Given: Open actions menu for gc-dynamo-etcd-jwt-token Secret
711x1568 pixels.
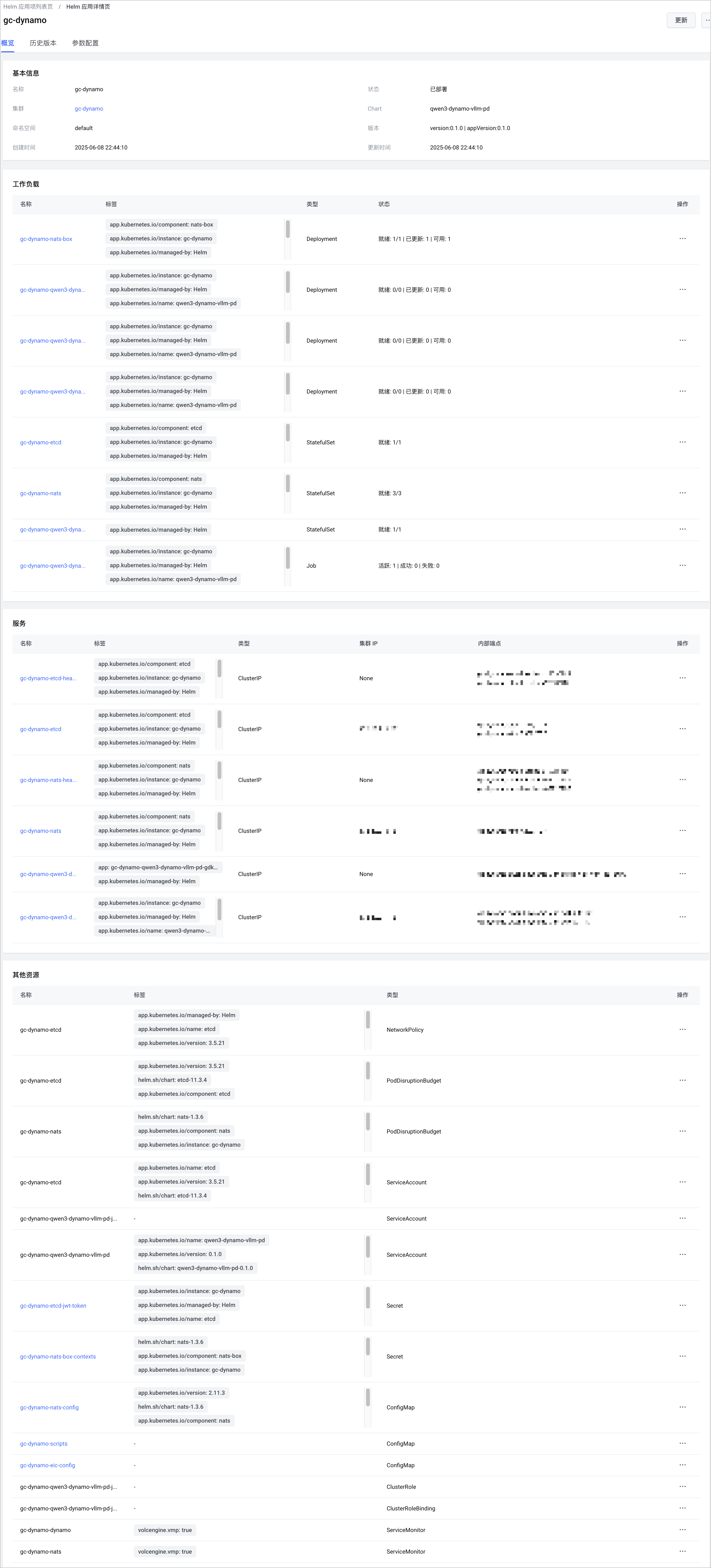Looking at the screenshot, I should (682, 1305).
